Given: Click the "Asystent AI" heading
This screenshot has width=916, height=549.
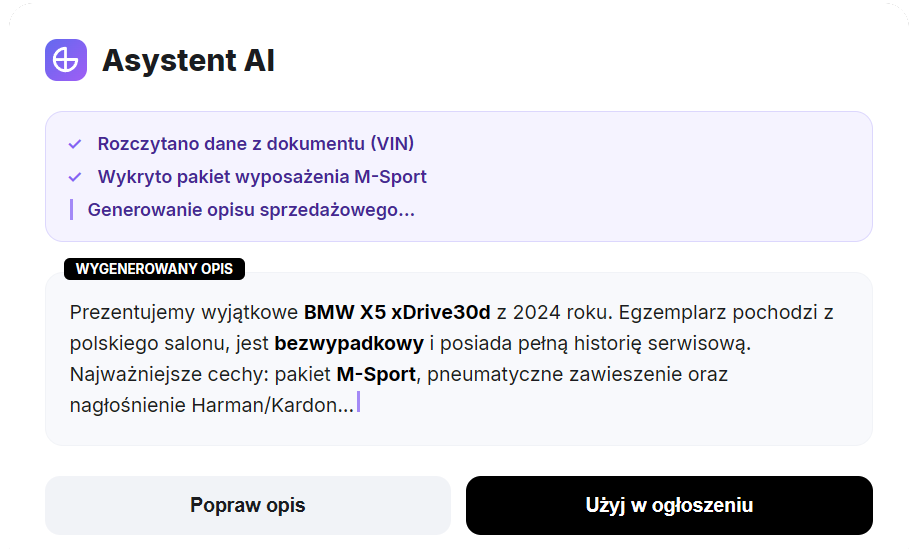Looking at the screenshot, I should pyautogui.click(x=188, y=60).
